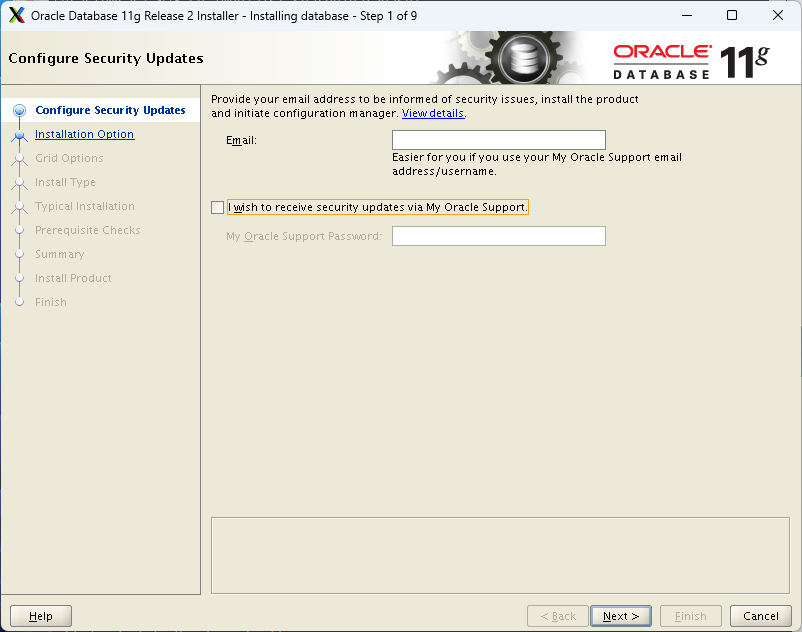Viewport: 802px width, 632px height.
Task: Select Configure Security Updates step
Action: point(110,110)
